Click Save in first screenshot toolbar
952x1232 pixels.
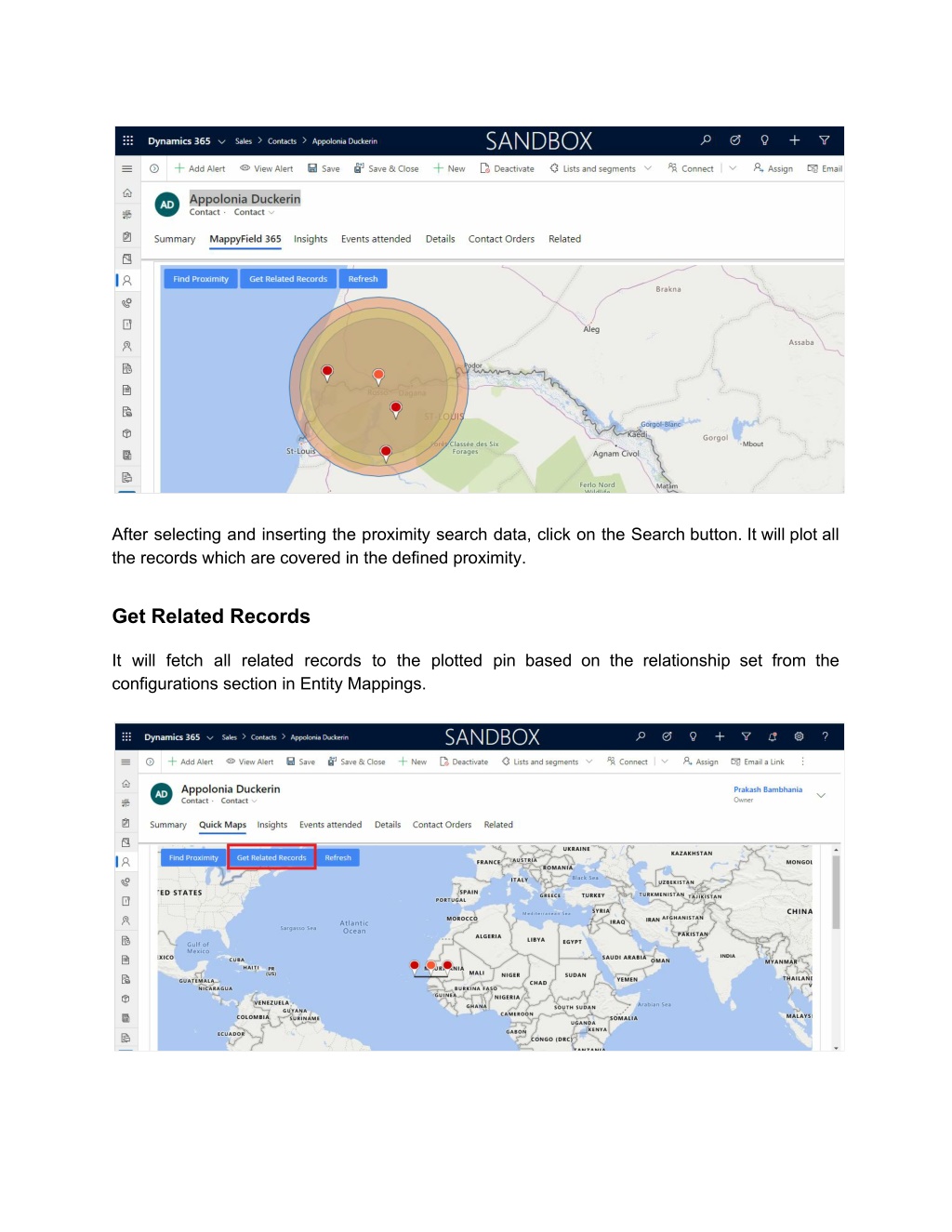[x=324, y=169]
